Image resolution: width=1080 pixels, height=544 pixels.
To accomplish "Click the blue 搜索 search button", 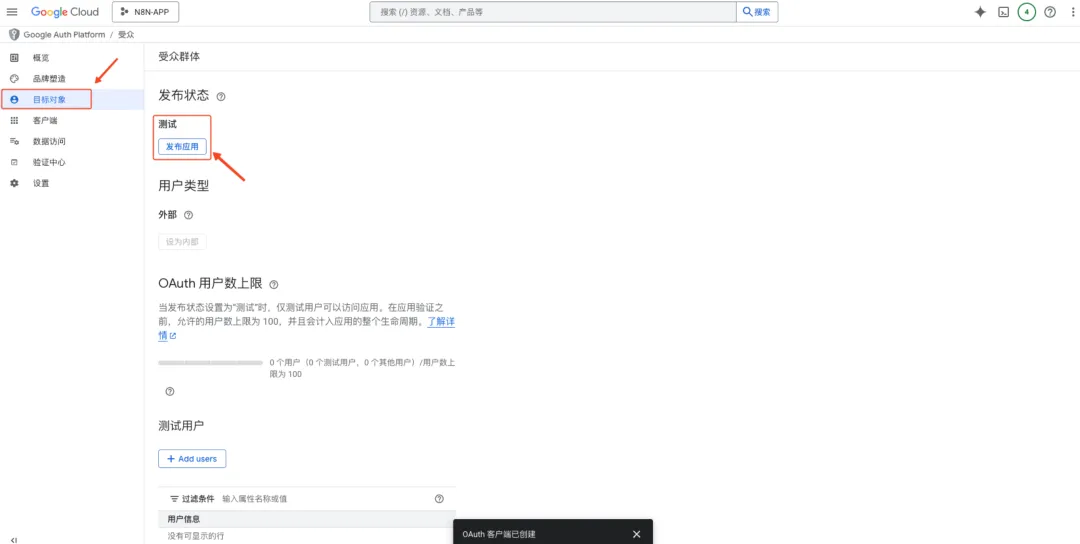I will click(757, 12).
